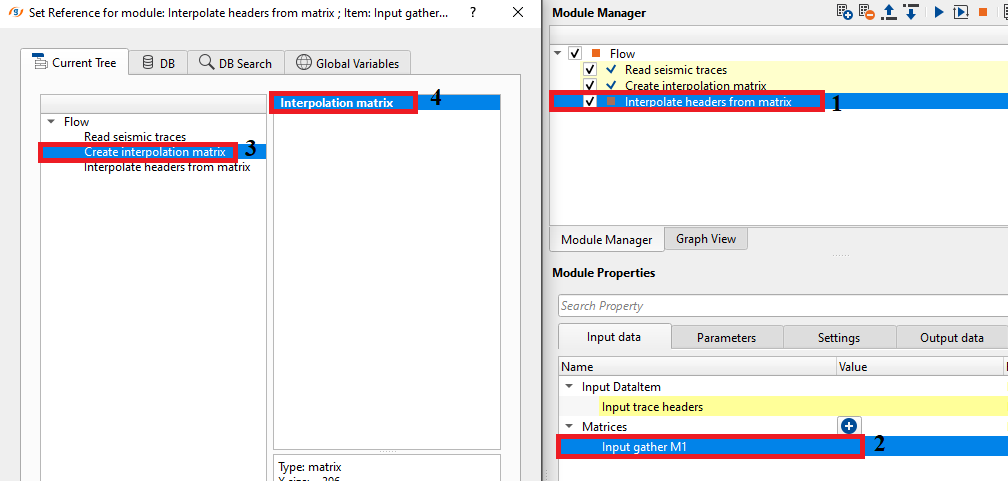Move module down in the flow

pyautogui.click(x=910, y=12)
